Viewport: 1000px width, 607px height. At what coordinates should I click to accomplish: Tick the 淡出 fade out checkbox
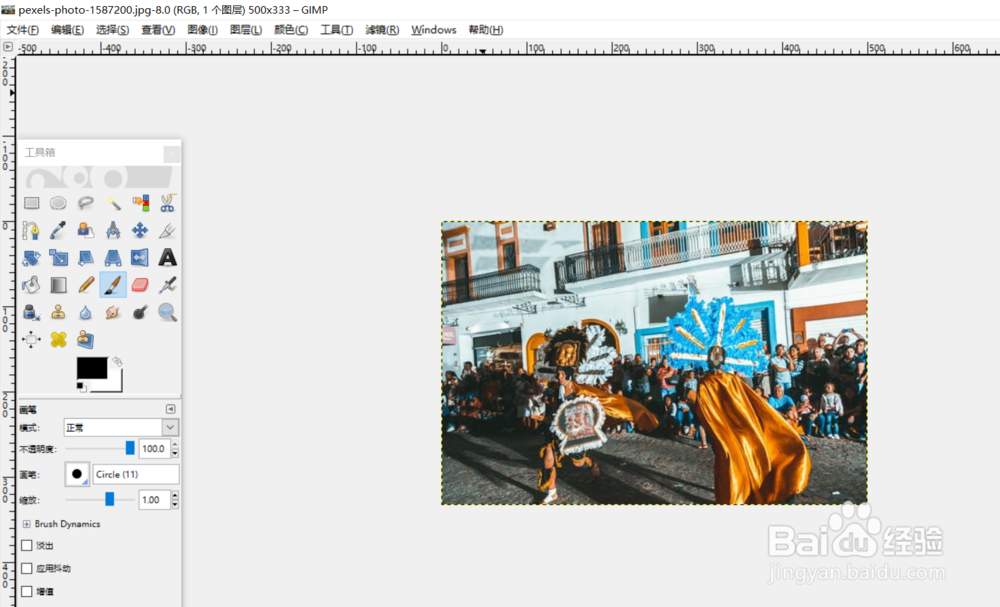(27, 545)
